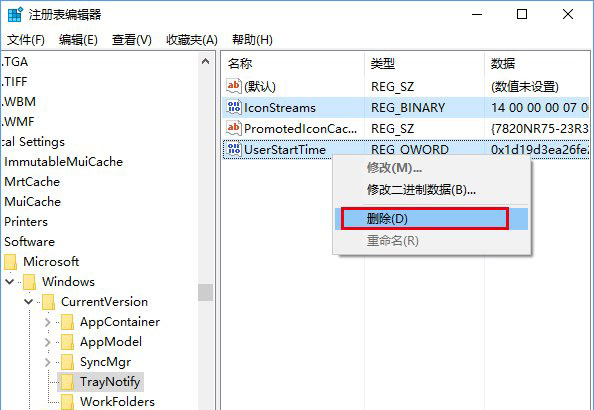Open the 编辑(E) menu
The image size is (594, 410).
coord(78,39)
